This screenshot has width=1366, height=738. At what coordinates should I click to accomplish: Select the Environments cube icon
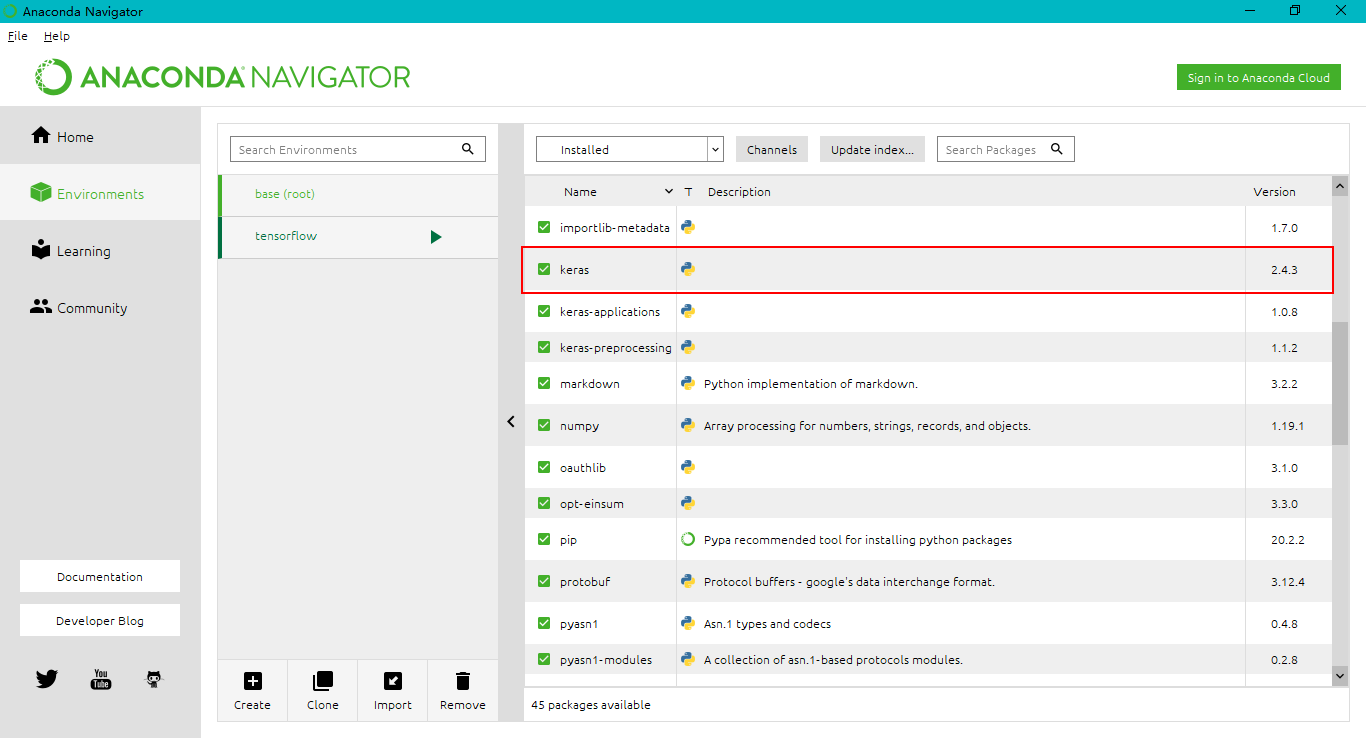point(41,193)
